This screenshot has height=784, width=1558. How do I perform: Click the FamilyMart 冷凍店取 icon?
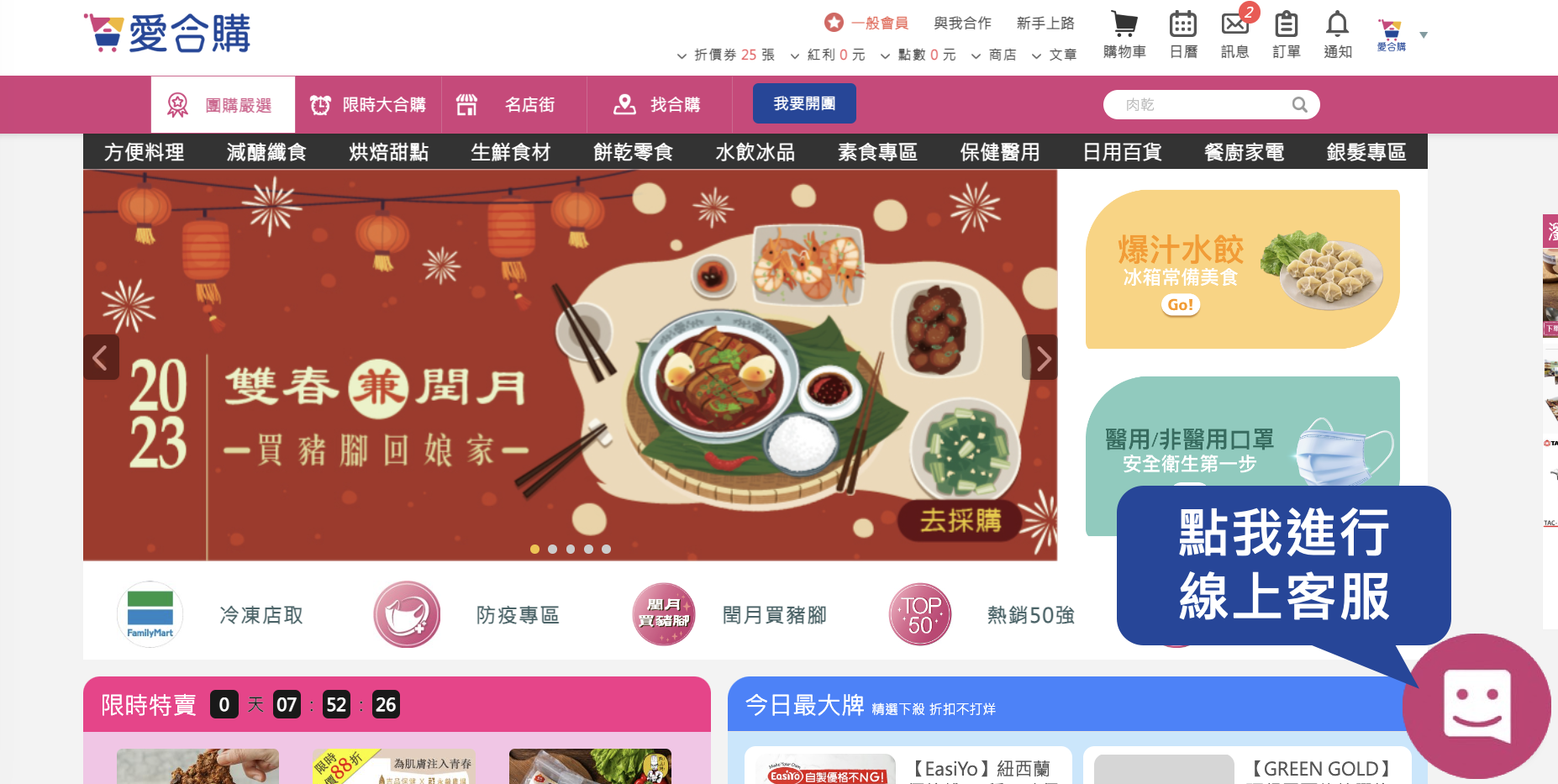(150, 614)
